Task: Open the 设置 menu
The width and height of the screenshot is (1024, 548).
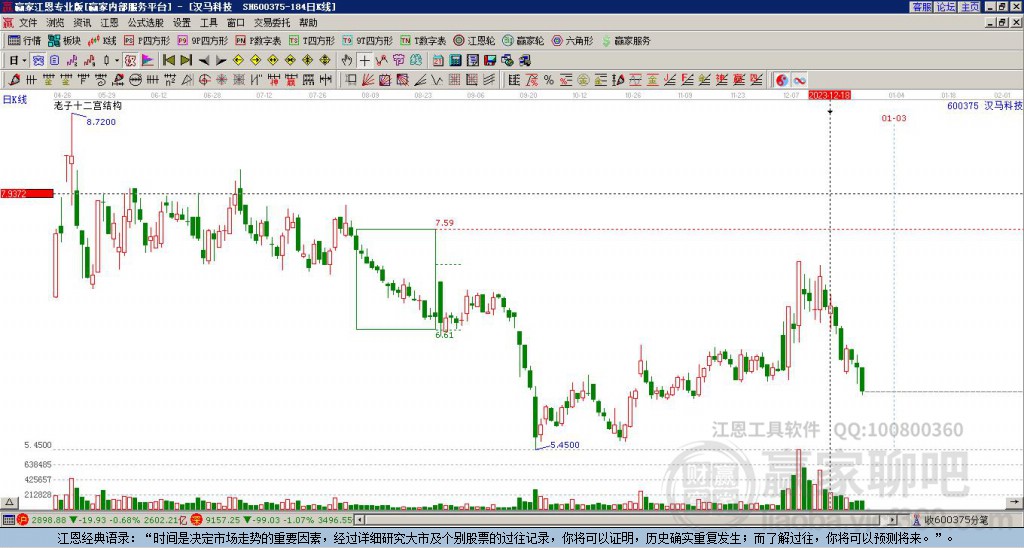Action: coord(182,23)
